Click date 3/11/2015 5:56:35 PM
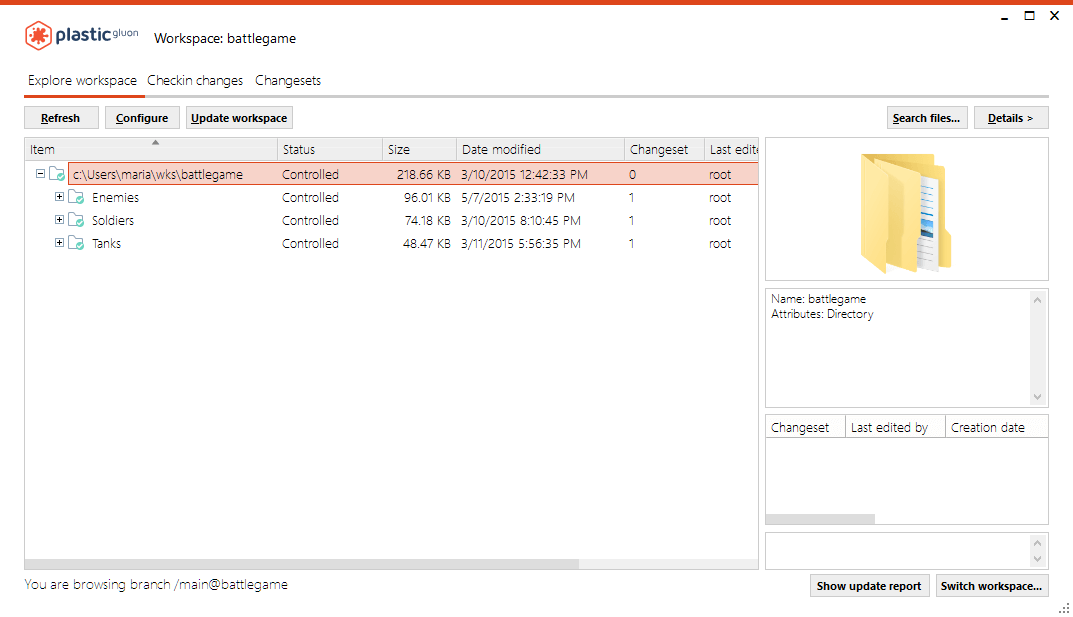 pyautogui.click(x=521, y=244)
